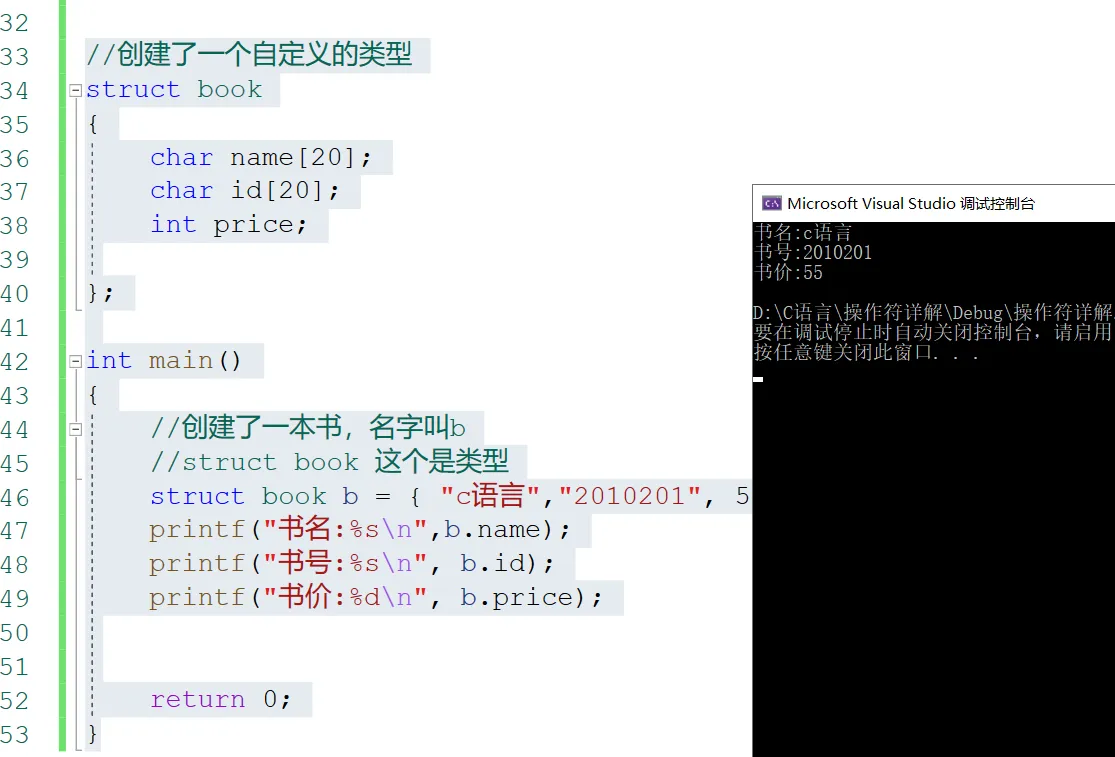This screenshot has height=757, width=1115.
Task: Click the comment '//创建了一本书，名字叫b'
Action: pyautogui.click(x=308, y=428)
